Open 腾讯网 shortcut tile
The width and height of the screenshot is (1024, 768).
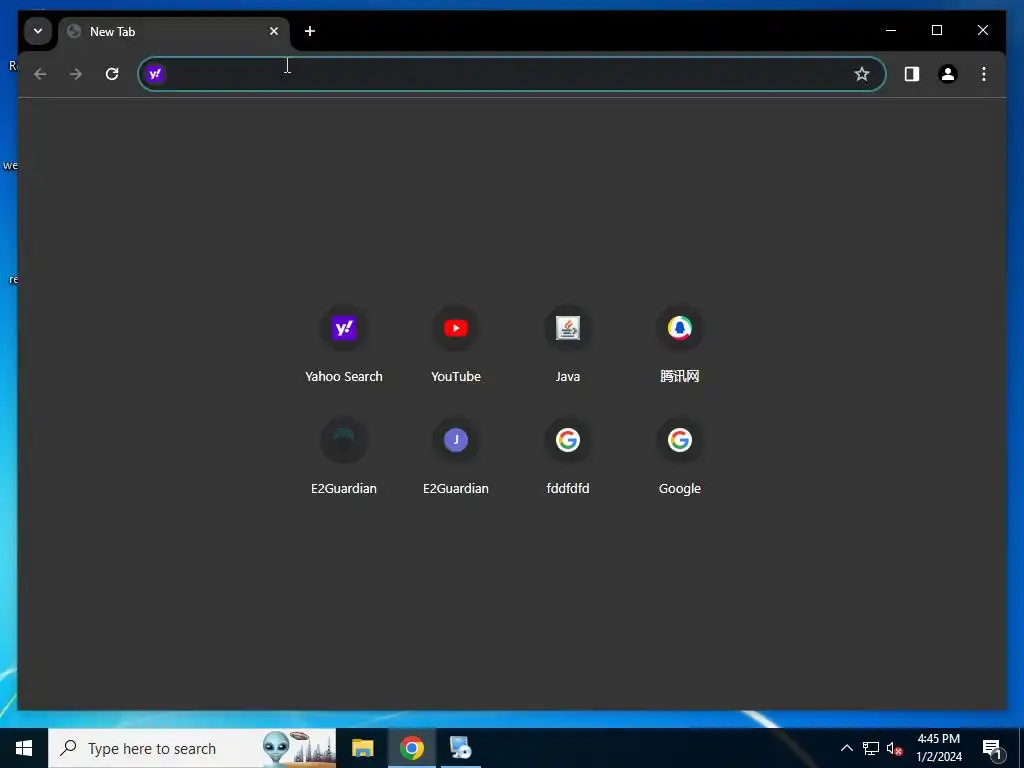coord(680,345)
